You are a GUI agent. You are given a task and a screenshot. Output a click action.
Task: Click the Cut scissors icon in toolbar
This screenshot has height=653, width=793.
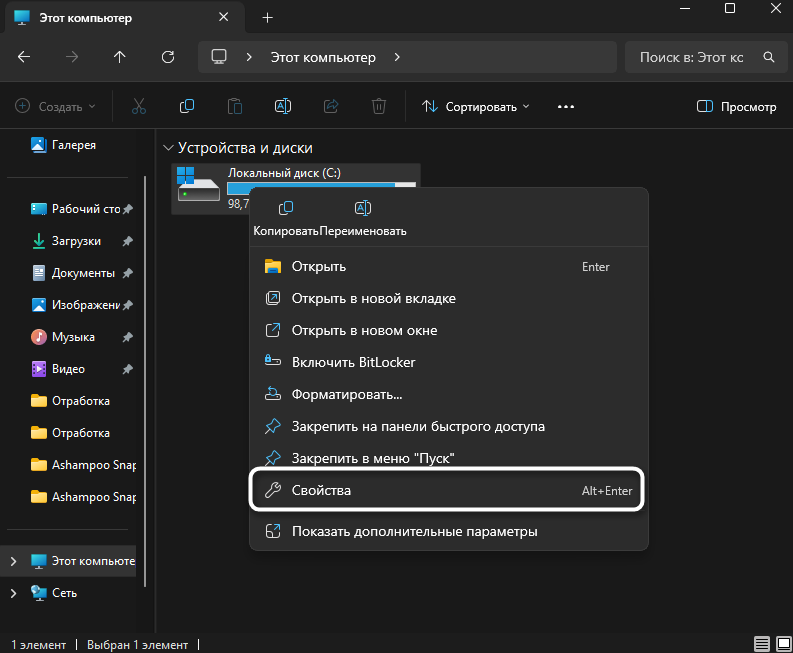pos(139,106)
